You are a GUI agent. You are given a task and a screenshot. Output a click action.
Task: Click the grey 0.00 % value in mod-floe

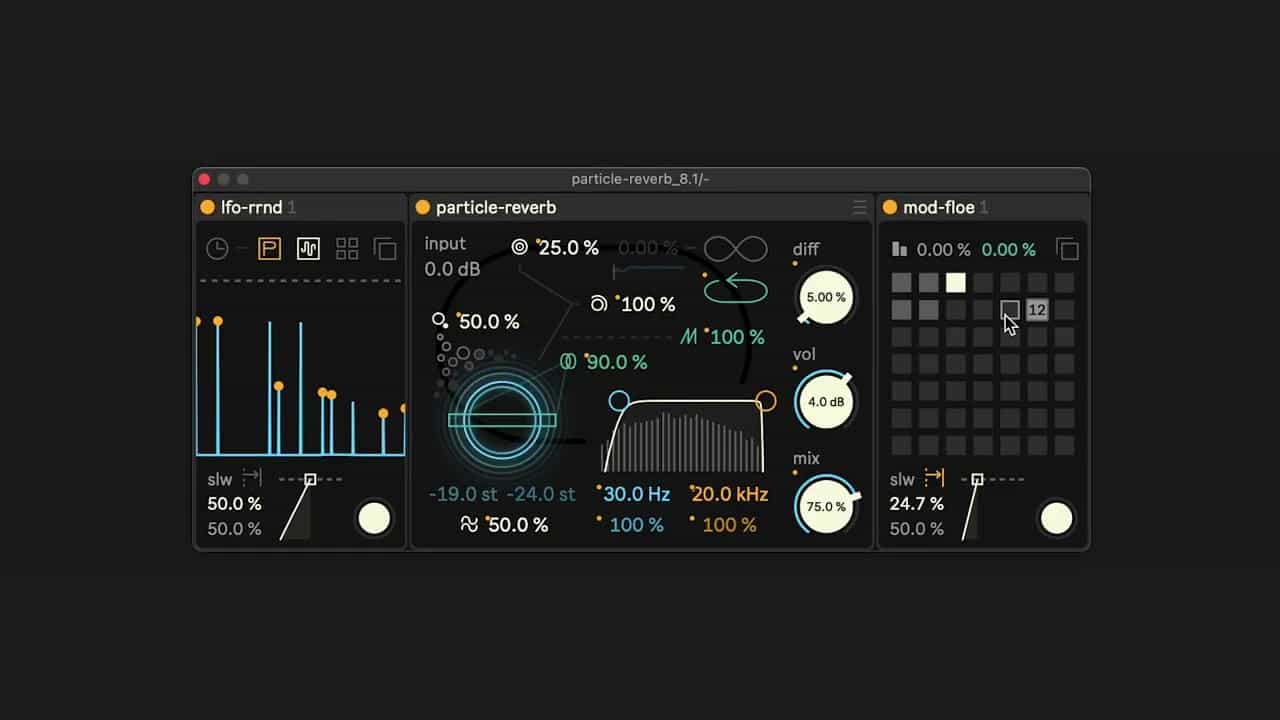[x=944, y=250]
